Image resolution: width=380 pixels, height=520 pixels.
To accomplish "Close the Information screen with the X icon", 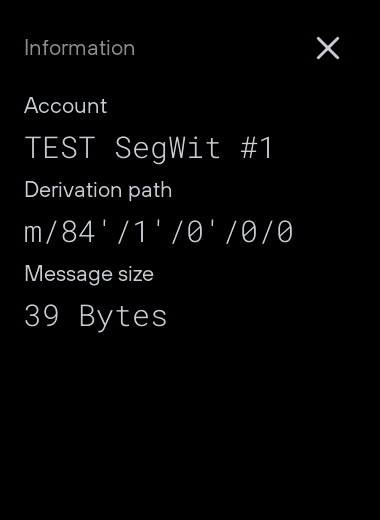I will [328, 48].
